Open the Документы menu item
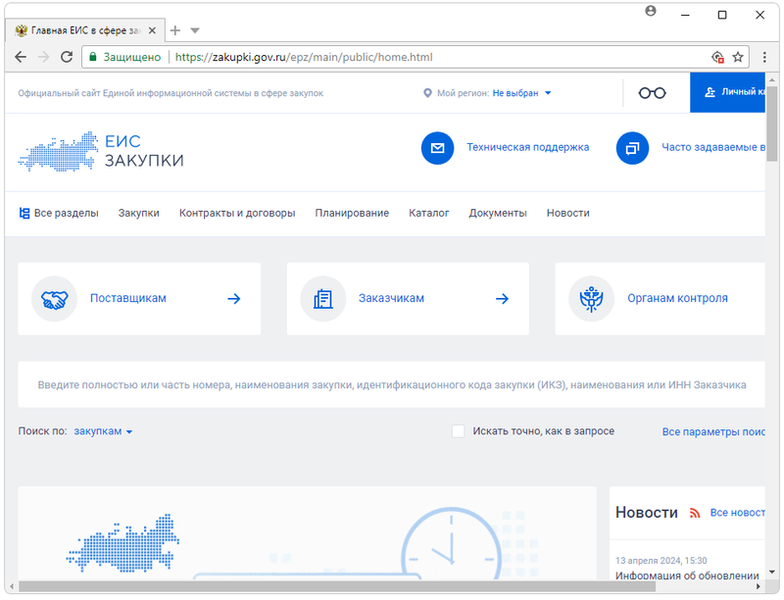The image size is (784, 600). pyautogui.click(x=498, y=214)
